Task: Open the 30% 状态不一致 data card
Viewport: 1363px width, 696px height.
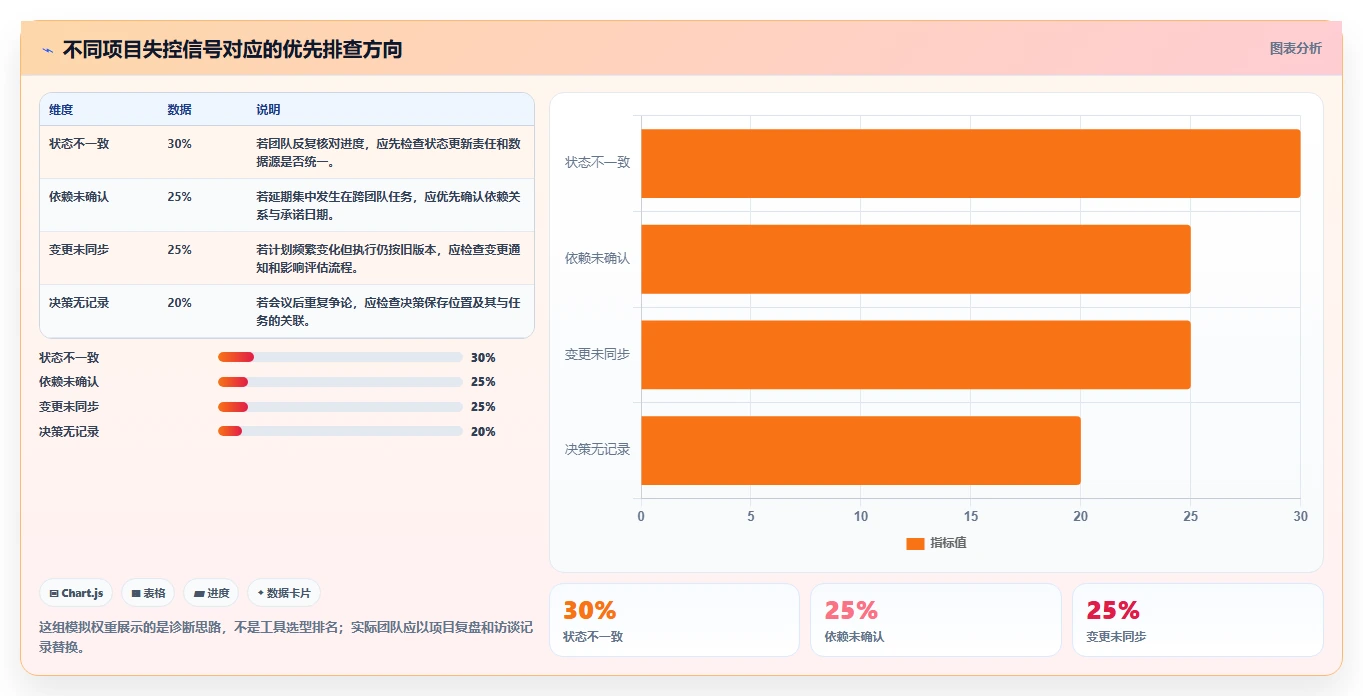Action: coord(674,620)
